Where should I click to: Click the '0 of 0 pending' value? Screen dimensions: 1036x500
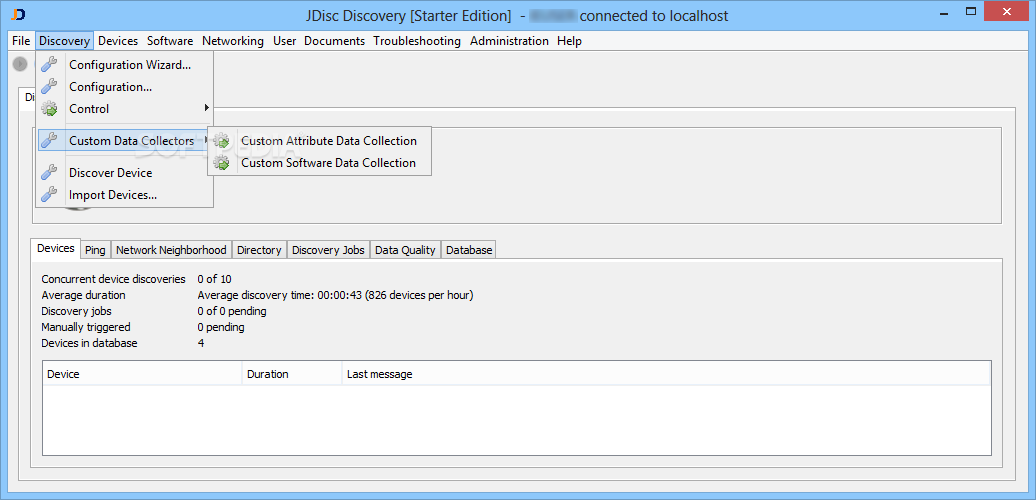point(232,311)
